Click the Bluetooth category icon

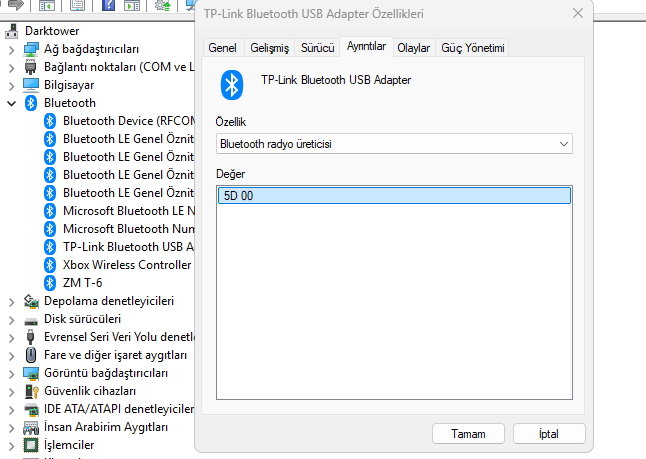[x=31, y=103]
